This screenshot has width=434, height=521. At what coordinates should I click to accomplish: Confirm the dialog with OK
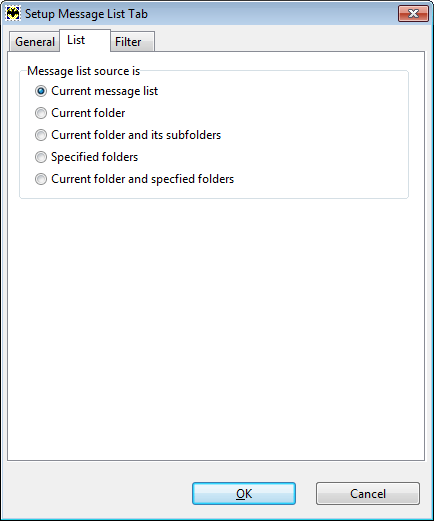(x=244, y=493)
